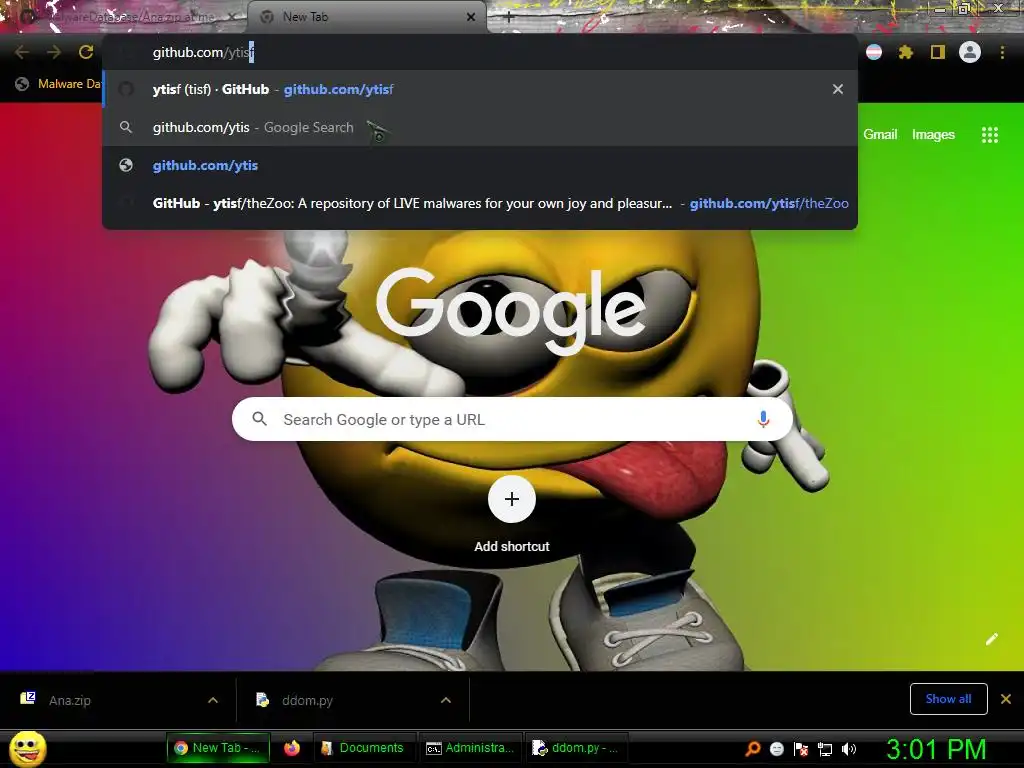Image resolution: width=1024 pixels, height=768 pixels.
Task: Choose the github.com/ytis Google Search suggestion
Action: click(x=480, y=127)
